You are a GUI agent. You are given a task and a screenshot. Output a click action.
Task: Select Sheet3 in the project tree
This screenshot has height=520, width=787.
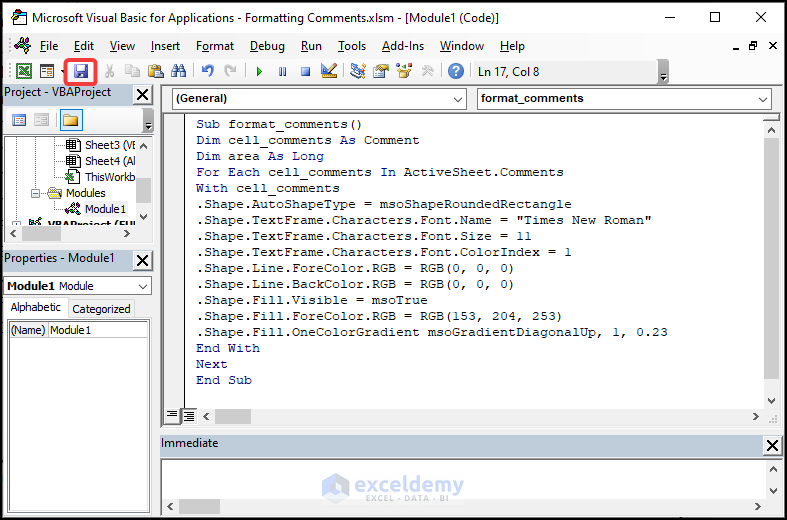[x=109, y=145]
